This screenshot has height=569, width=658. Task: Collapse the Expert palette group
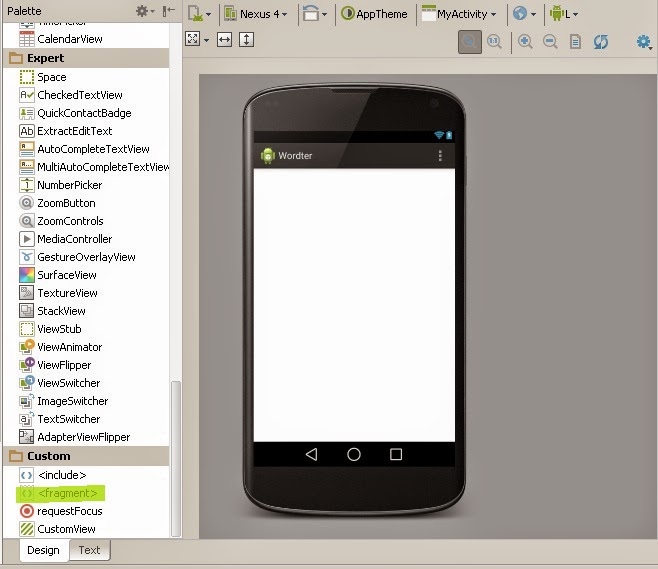86,58
